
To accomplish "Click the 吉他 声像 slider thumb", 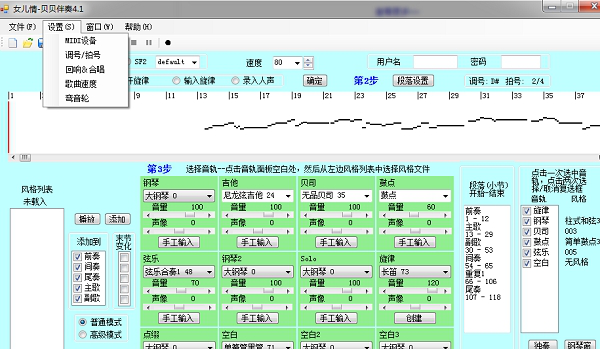I will point(258,231).
